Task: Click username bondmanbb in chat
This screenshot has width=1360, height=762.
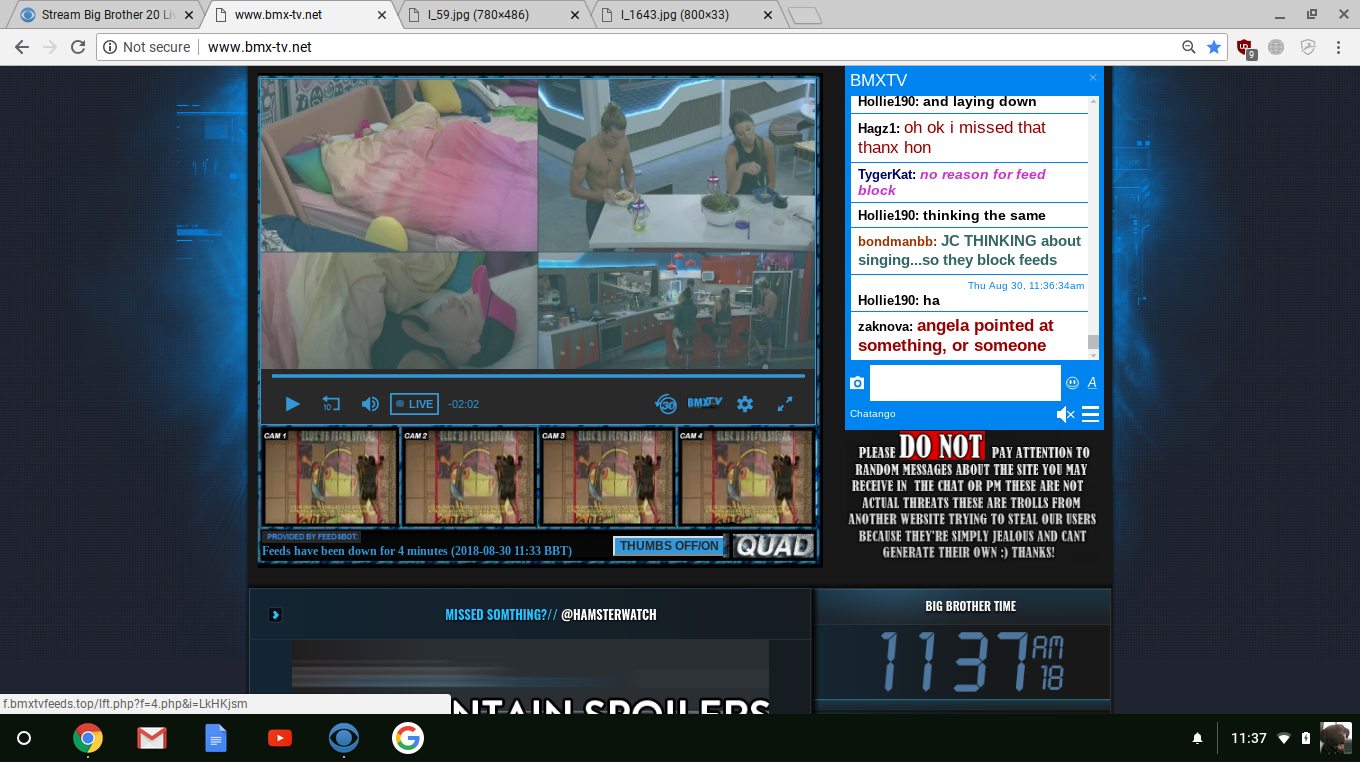Action: 897,242
